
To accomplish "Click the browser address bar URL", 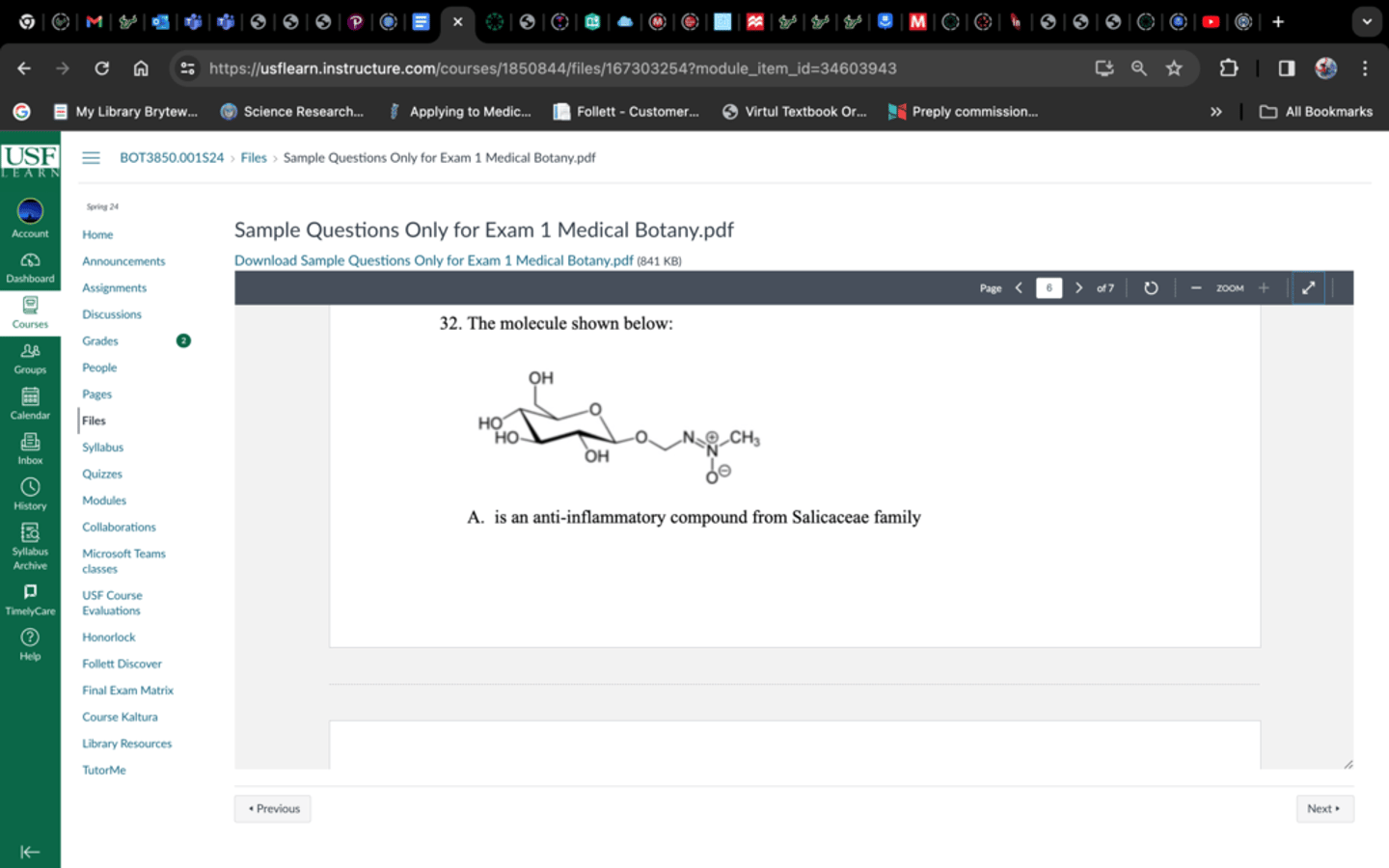I will point(553,68).
